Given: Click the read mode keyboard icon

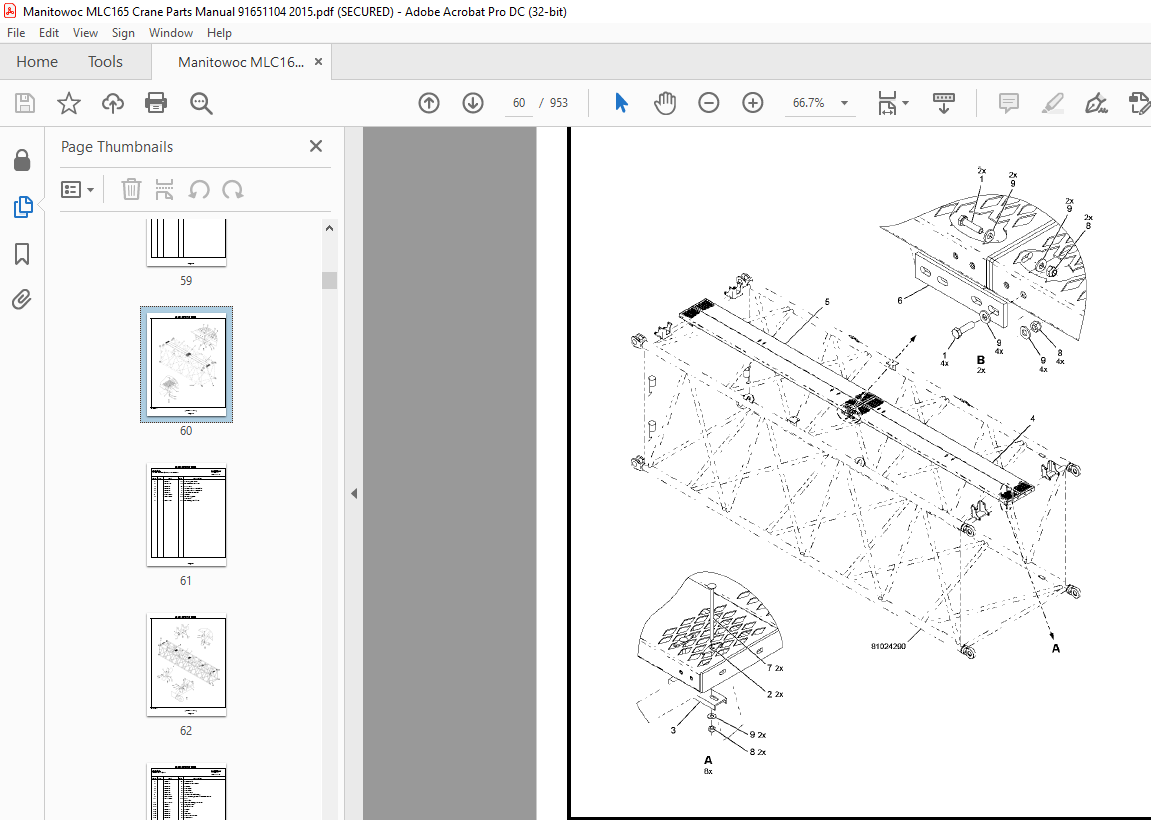Looking at the screenshot, I should coord(943,103).
